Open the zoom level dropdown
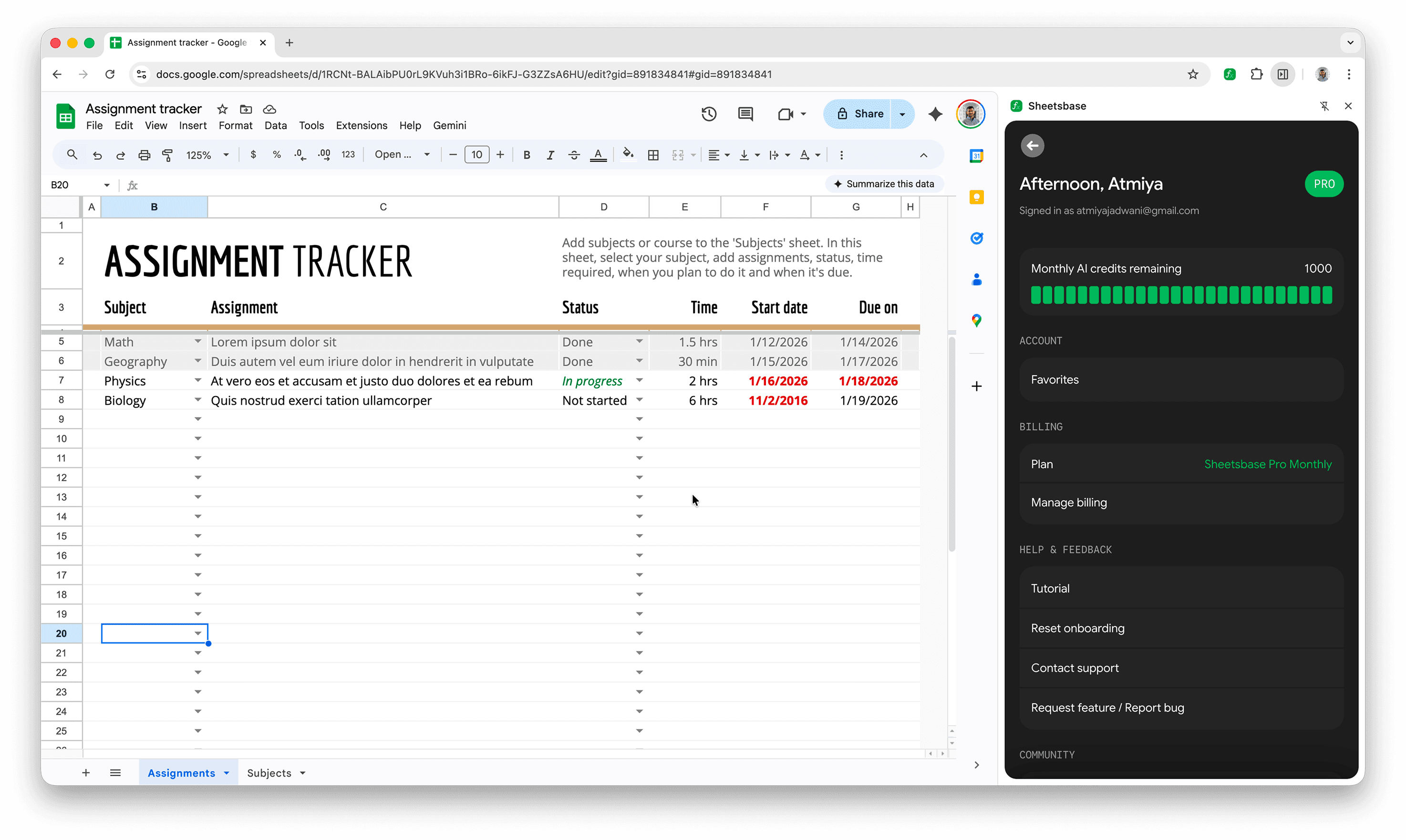Image resolution: width=1406 pixels, height=840 pixels. (x=207, y=154)
